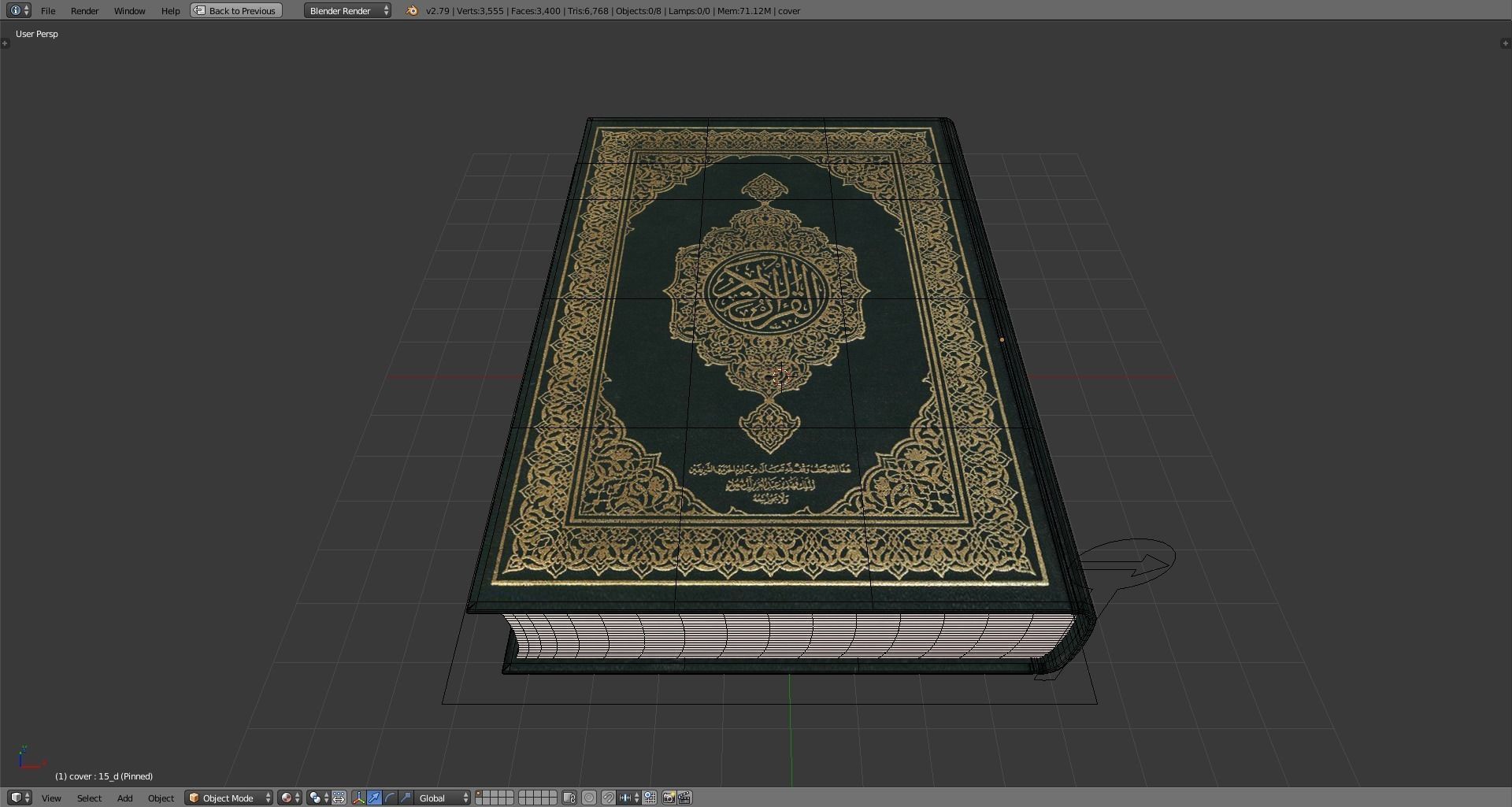This screenshot has width=1512, height=807.
Task: Click the Mem:71.12M stat in the header
Action: (x=744, y=11)
